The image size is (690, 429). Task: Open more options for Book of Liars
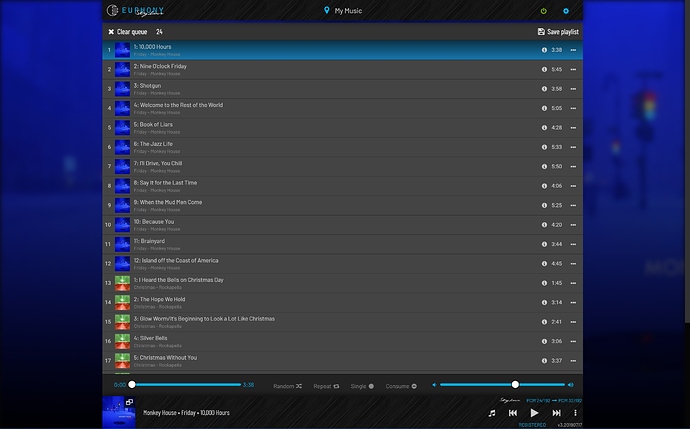573,128
